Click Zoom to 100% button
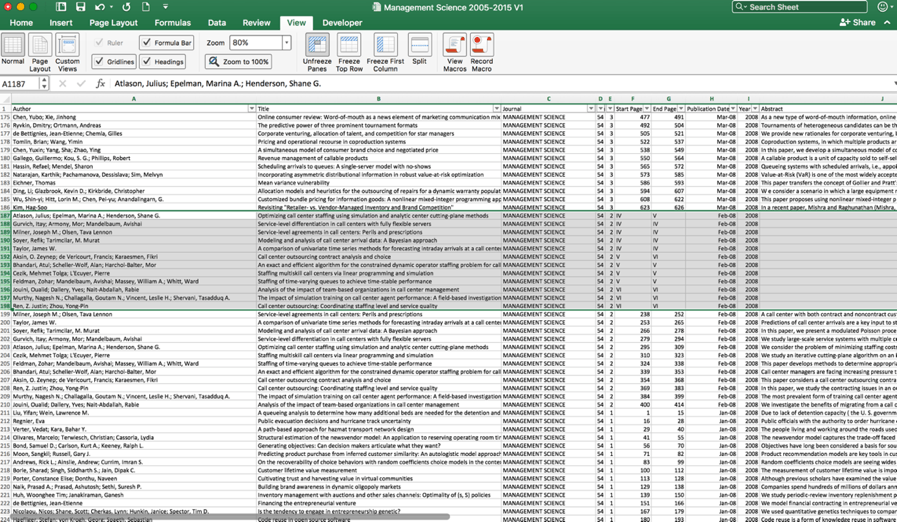Image resolution: width=897 pixels, height=522 pixels. coord(238,61)
